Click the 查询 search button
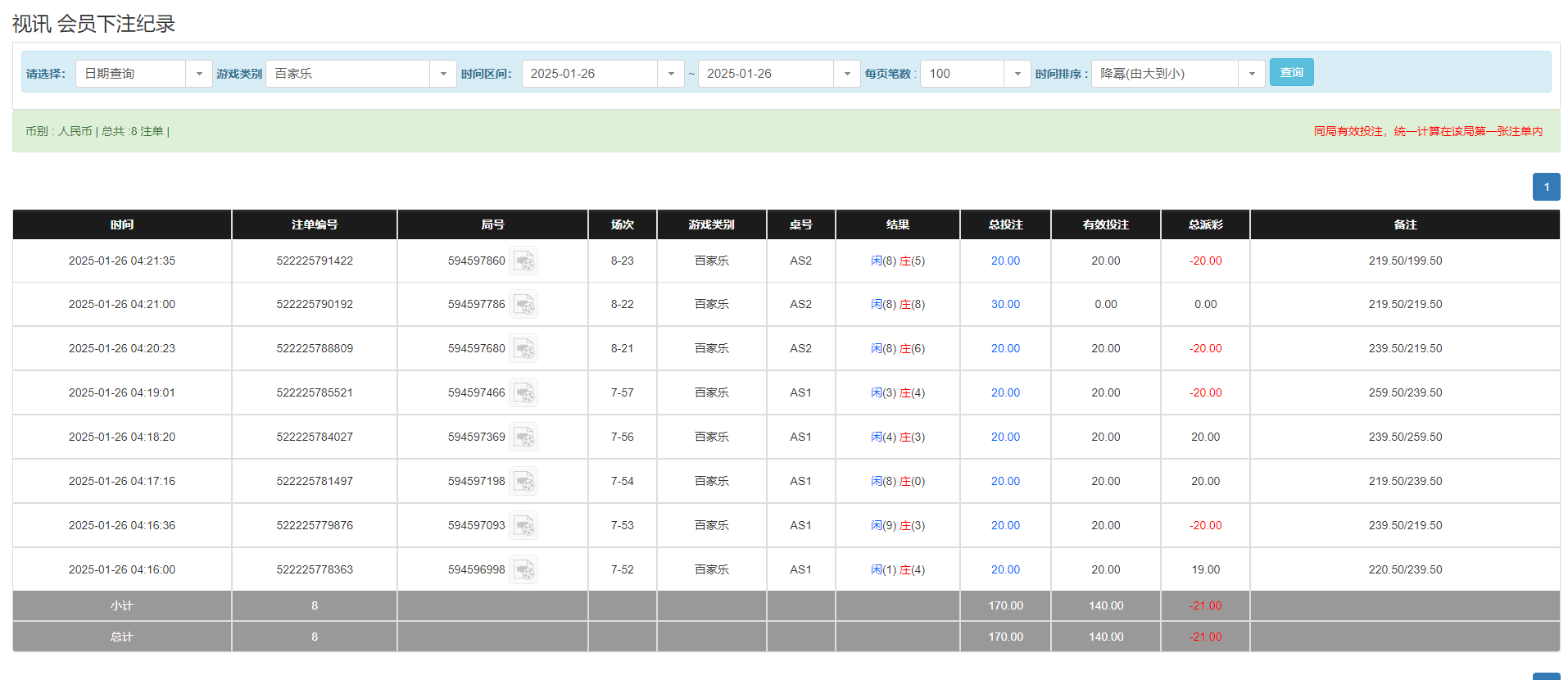This screenshot has height=680, width=1568. (x=1291, y=72)
